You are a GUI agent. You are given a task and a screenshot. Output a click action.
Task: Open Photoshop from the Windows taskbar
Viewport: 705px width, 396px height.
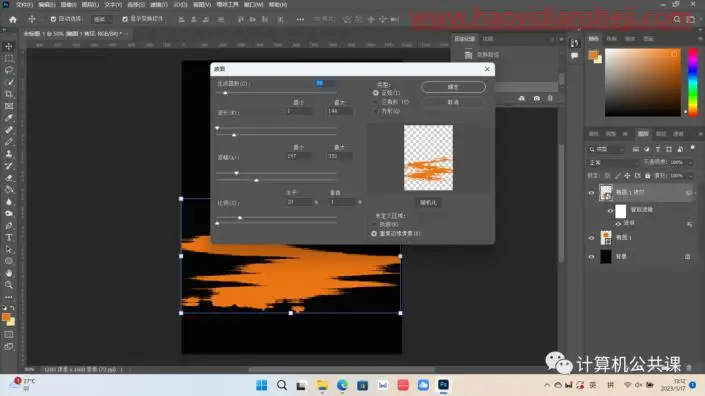pyautogui.click(x=443, y=385)
